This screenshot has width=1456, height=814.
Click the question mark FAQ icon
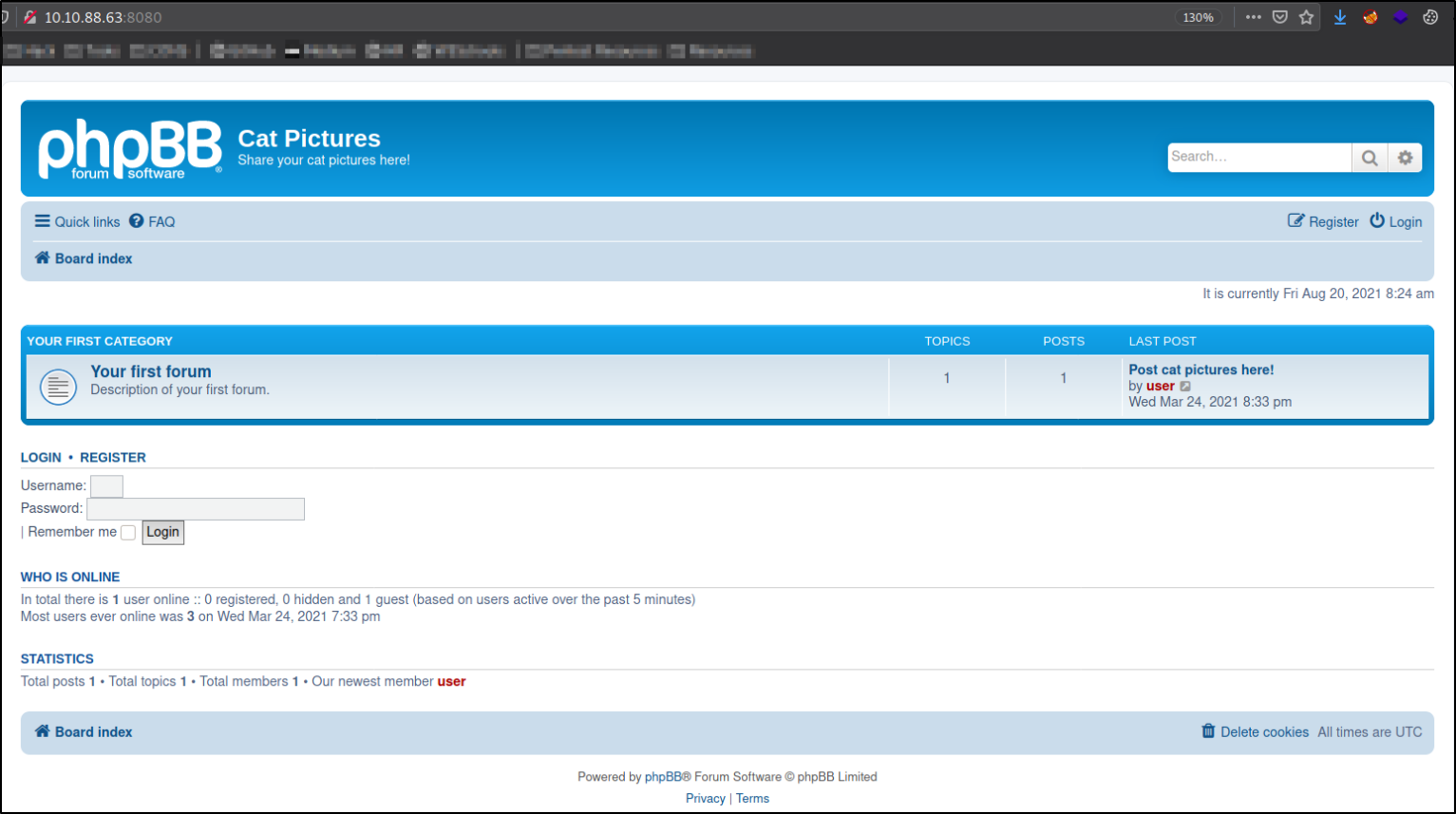(137, 221)
